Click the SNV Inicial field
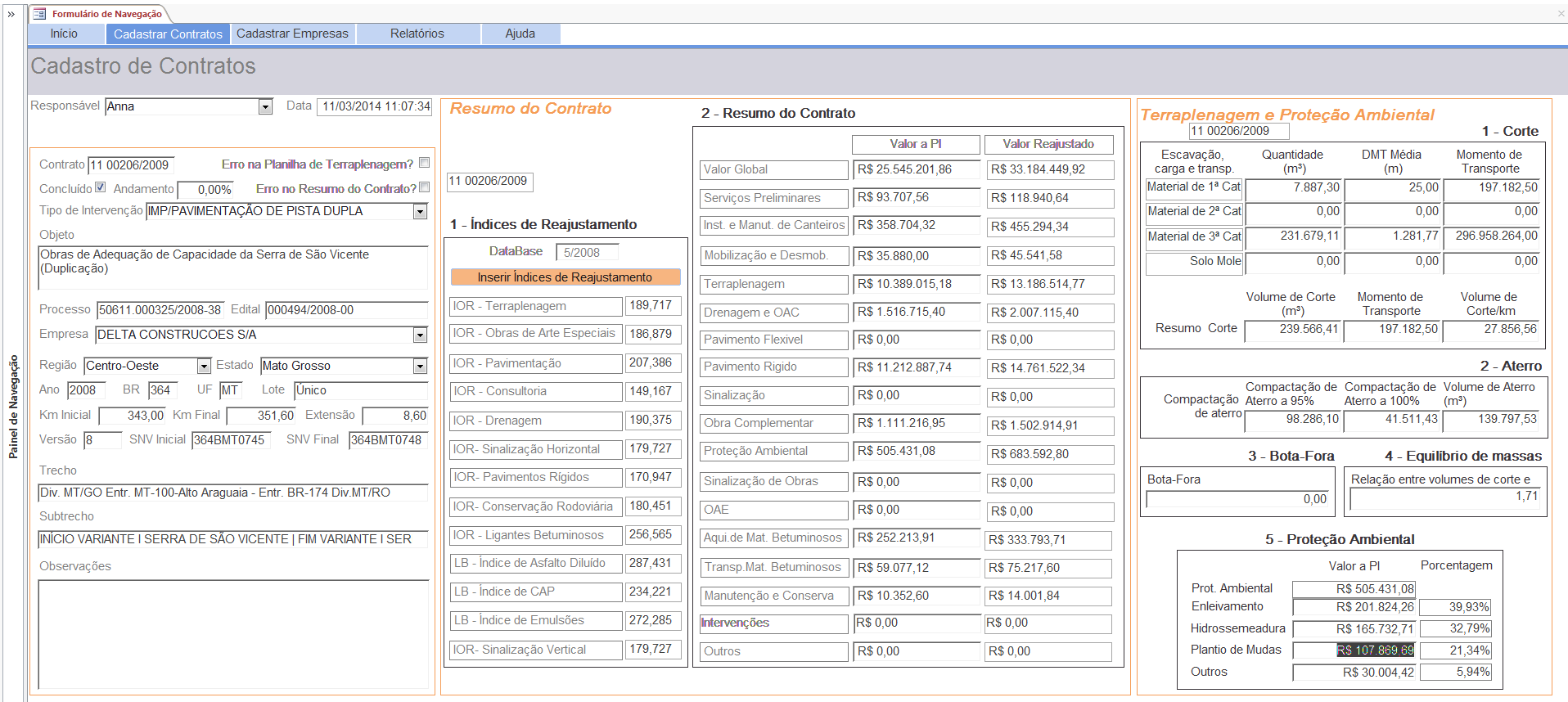This screenshot has width=1568, height=702. point(231,440)
